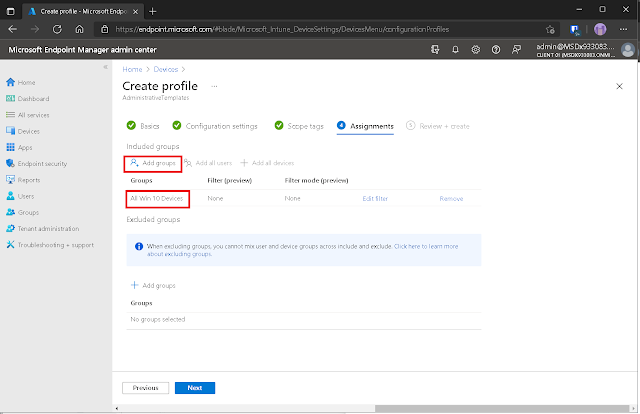640x414 pixels.
Task: Remove the All Win 10 Devices group
Action: pos(451,199)
